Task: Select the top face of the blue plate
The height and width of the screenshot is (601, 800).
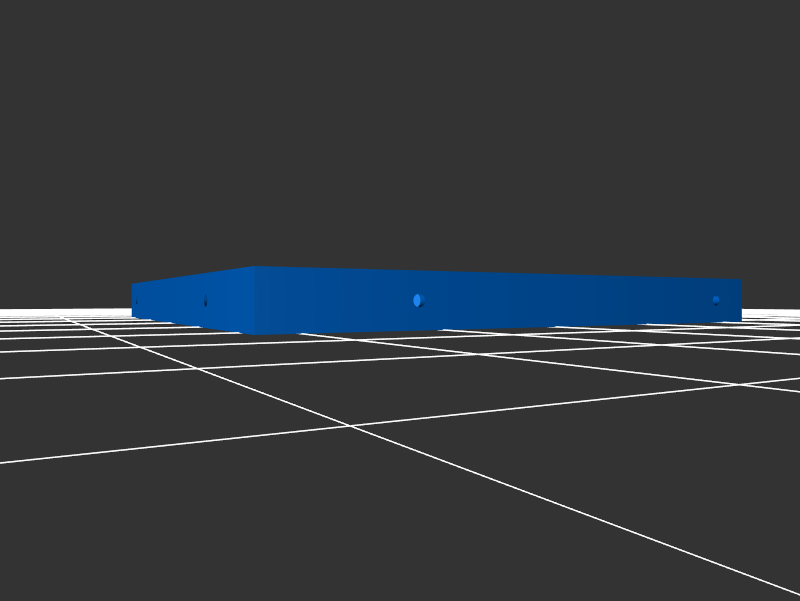Action: [450, 272]
